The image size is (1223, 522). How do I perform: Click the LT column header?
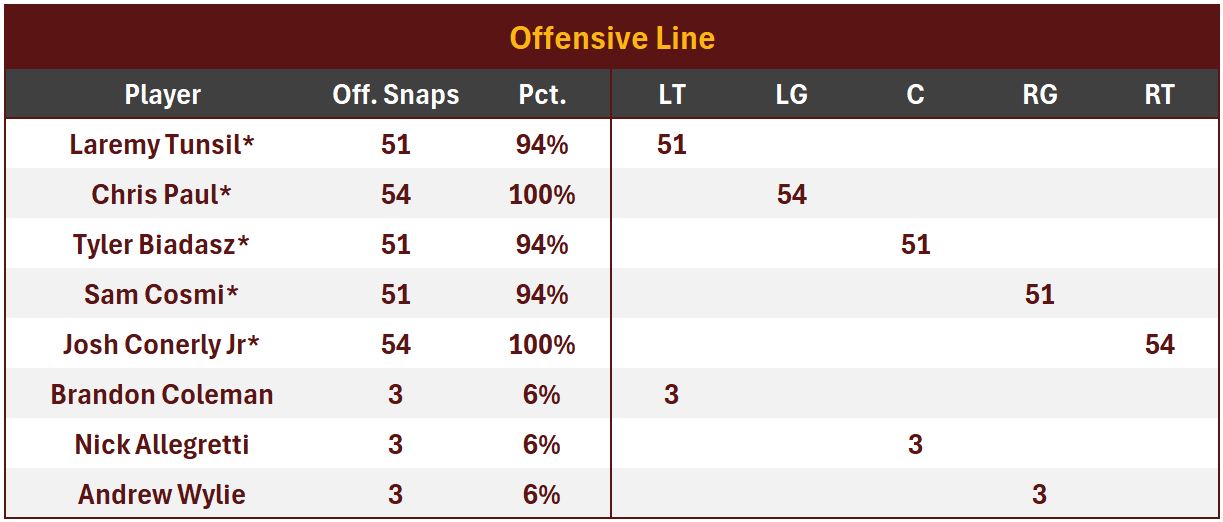tap(672, 95)
